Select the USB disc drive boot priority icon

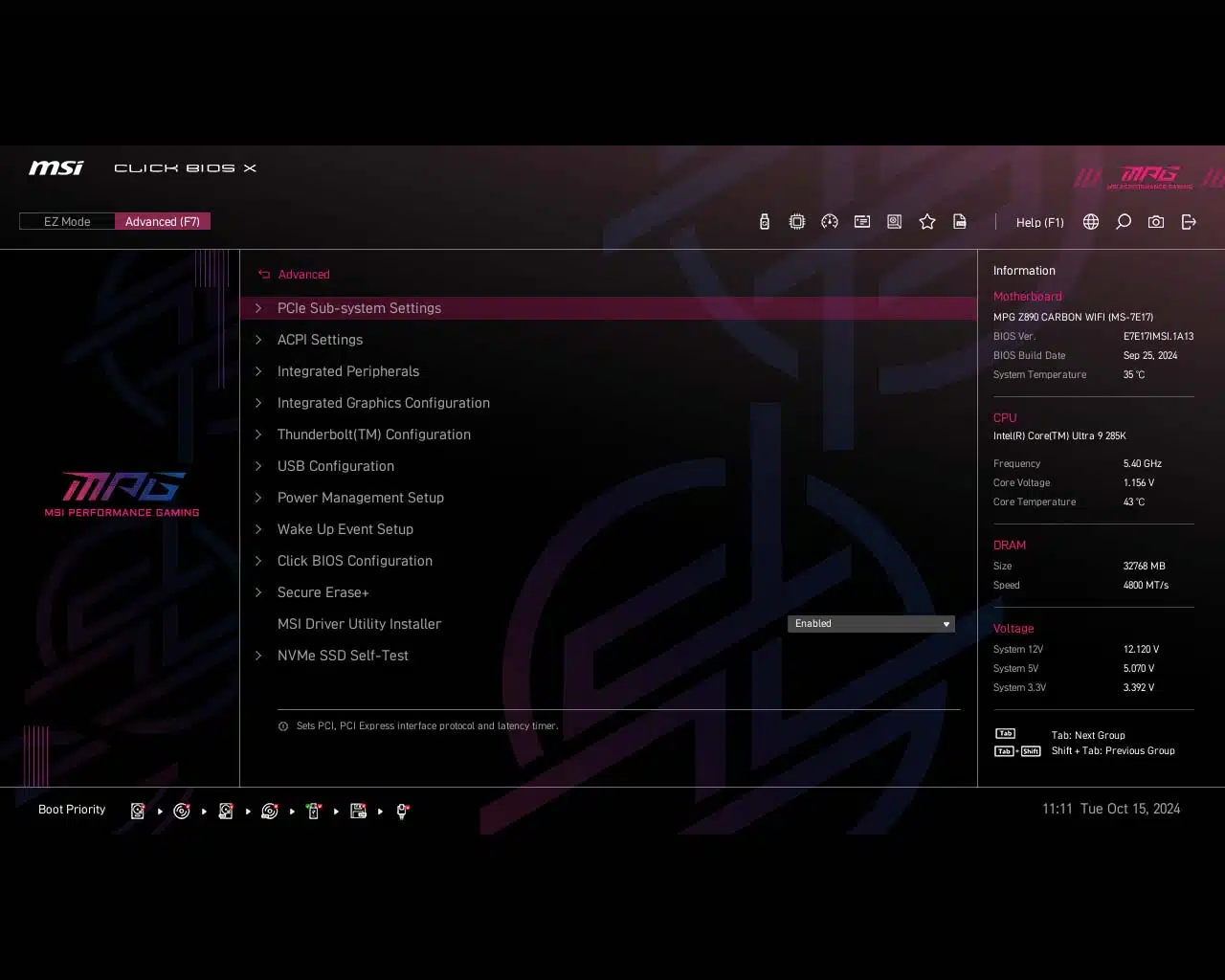pyautogui.click(x=270, y=811)
